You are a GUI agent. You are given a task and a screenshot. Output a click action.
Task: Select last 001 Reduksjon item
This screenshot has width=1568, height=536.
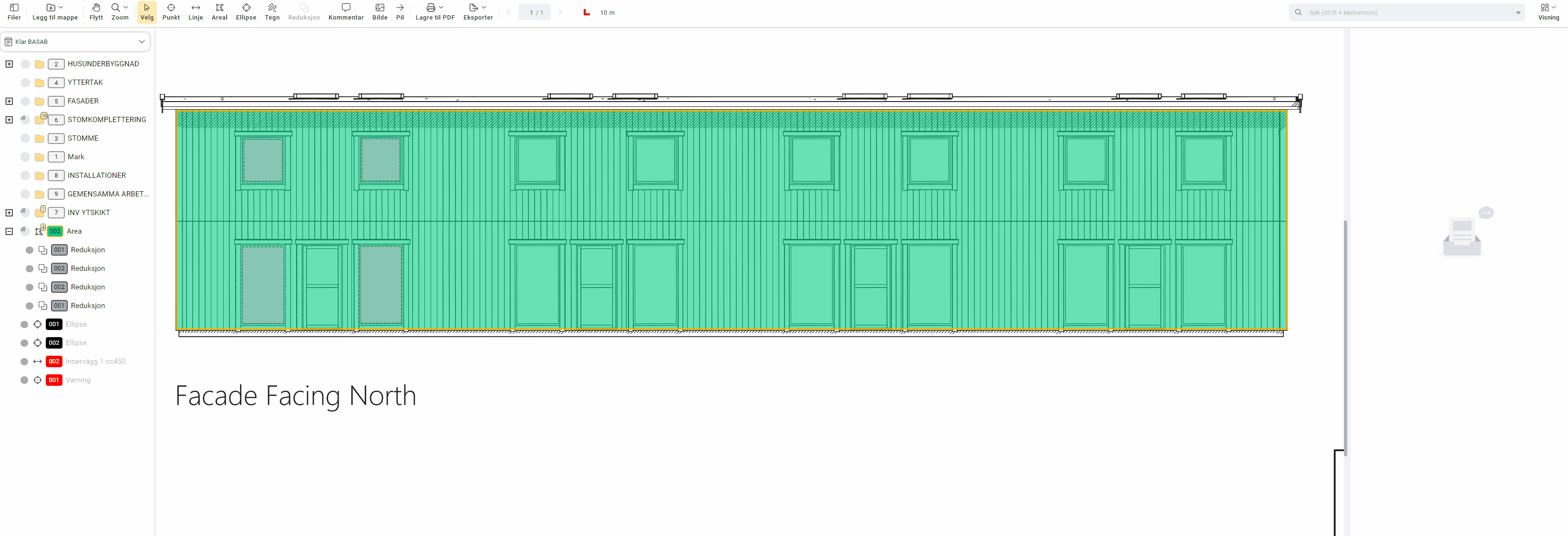[x=77, y=305]
